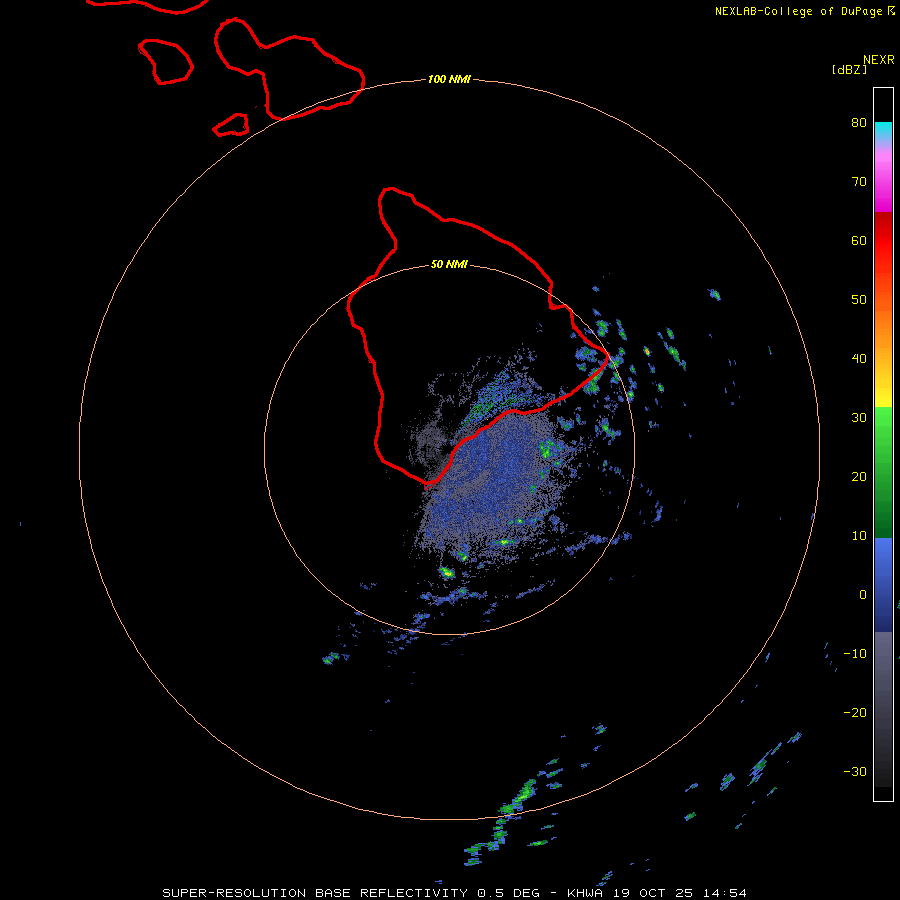Click the -30 value on the dBZ scale
900x900 pixels.
pyautogui.click(x=855, y=772)
